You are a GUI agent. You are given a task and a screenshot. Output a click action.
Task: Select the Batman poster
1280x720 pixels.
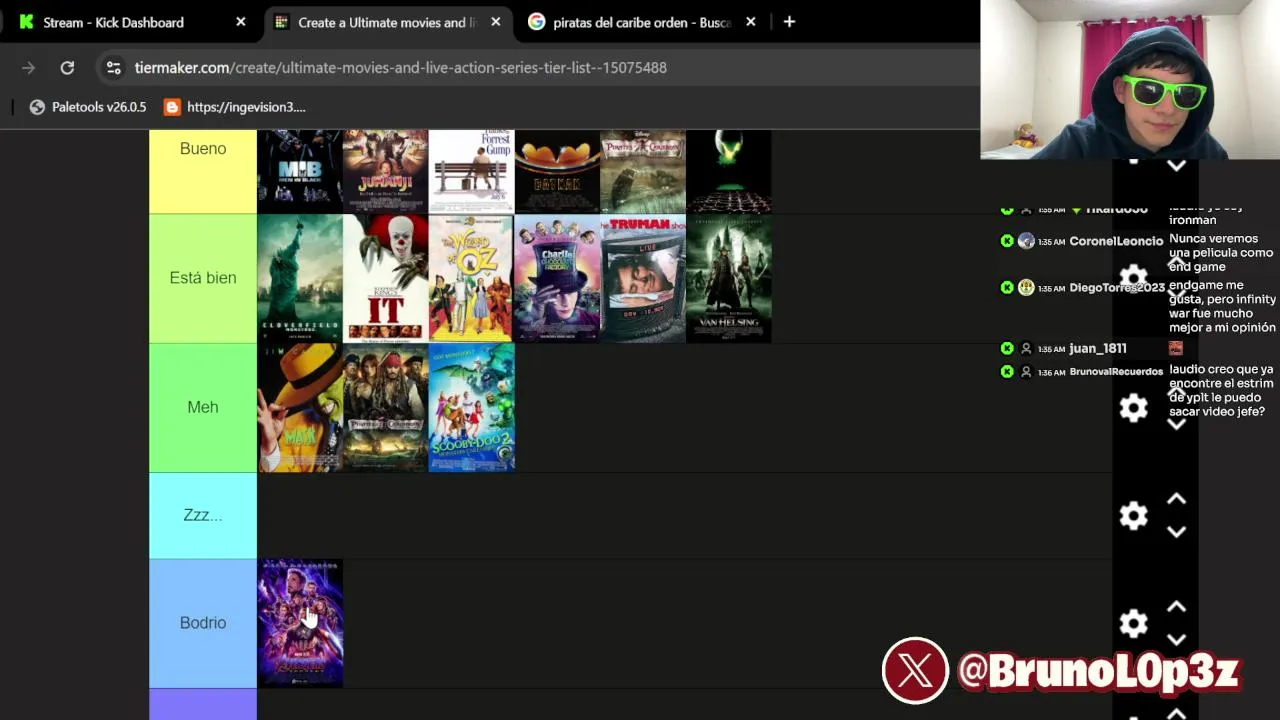coord(557,171)
